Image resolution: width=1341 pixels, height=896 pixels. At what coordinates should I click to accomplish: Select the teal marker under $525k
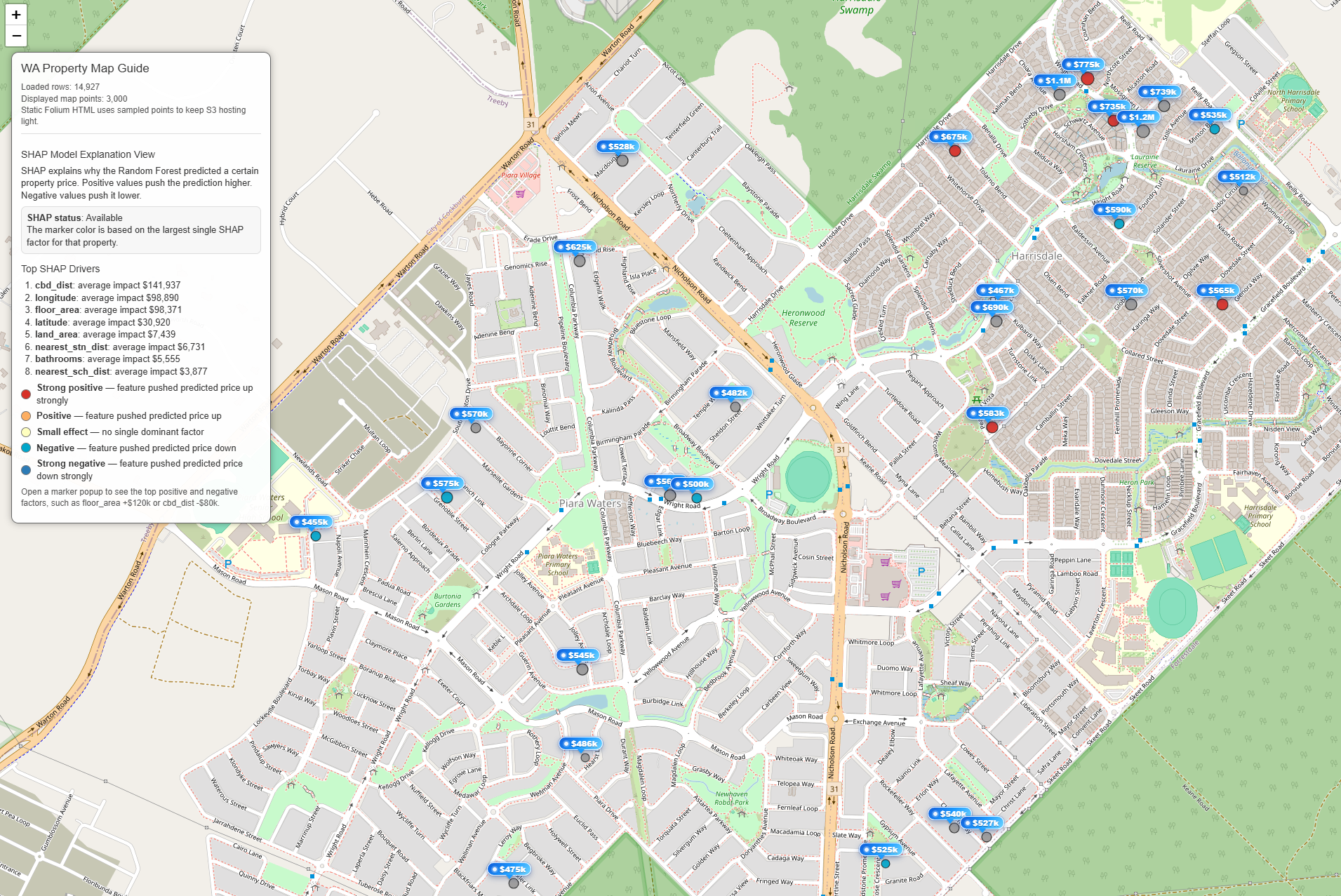tap(886, 864)
